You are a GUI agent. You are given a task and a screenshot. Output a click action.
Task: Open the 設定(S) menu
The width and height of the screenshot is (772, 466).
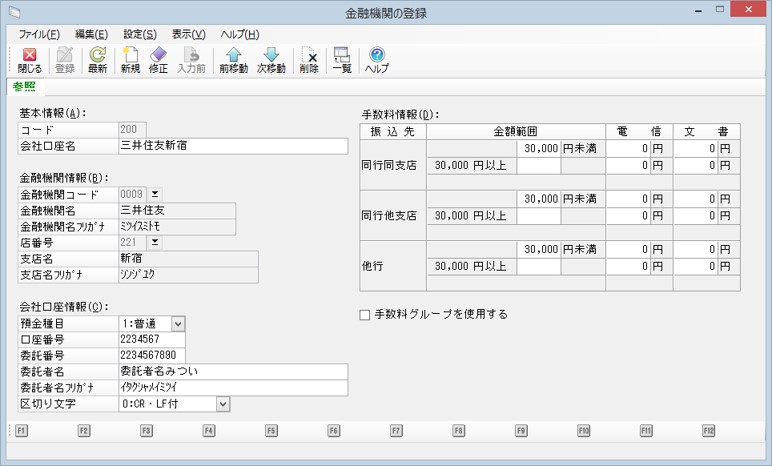point(140,34)
